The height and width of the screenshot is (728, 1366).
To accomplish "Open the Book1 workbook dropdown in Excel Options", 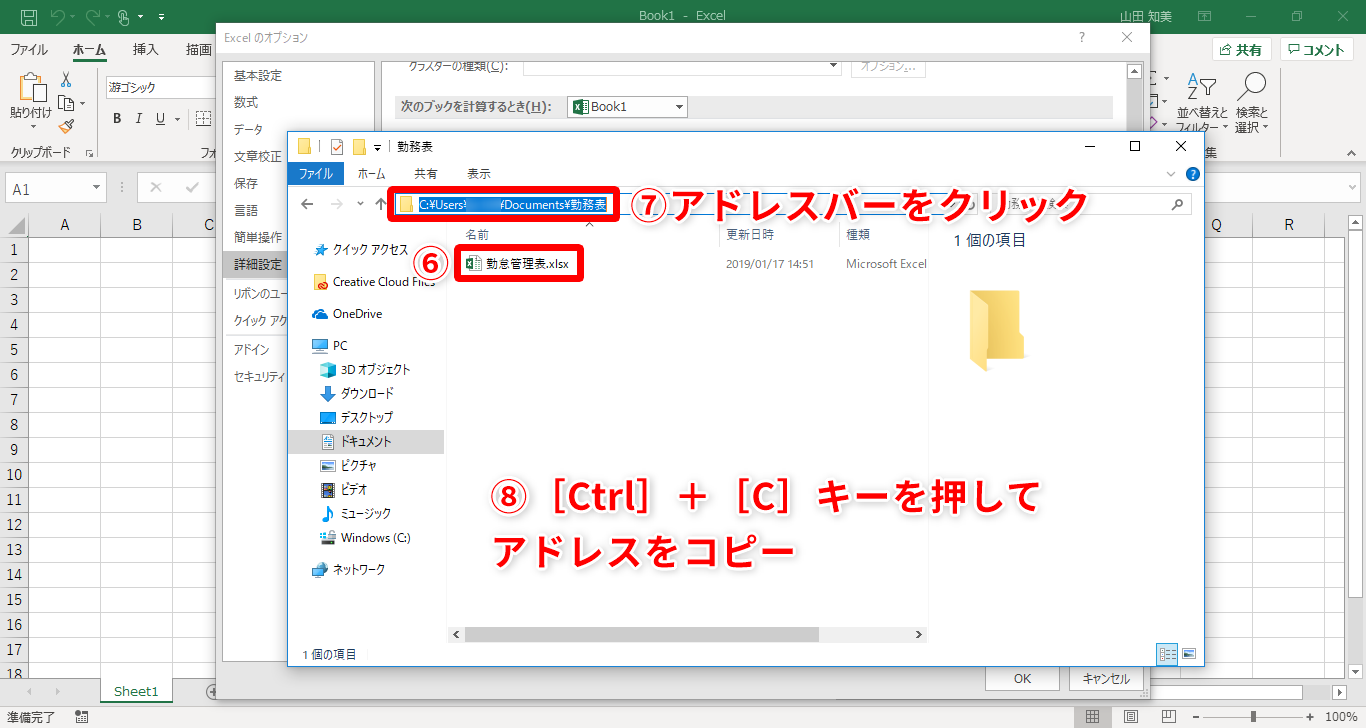I will (679, 107).
